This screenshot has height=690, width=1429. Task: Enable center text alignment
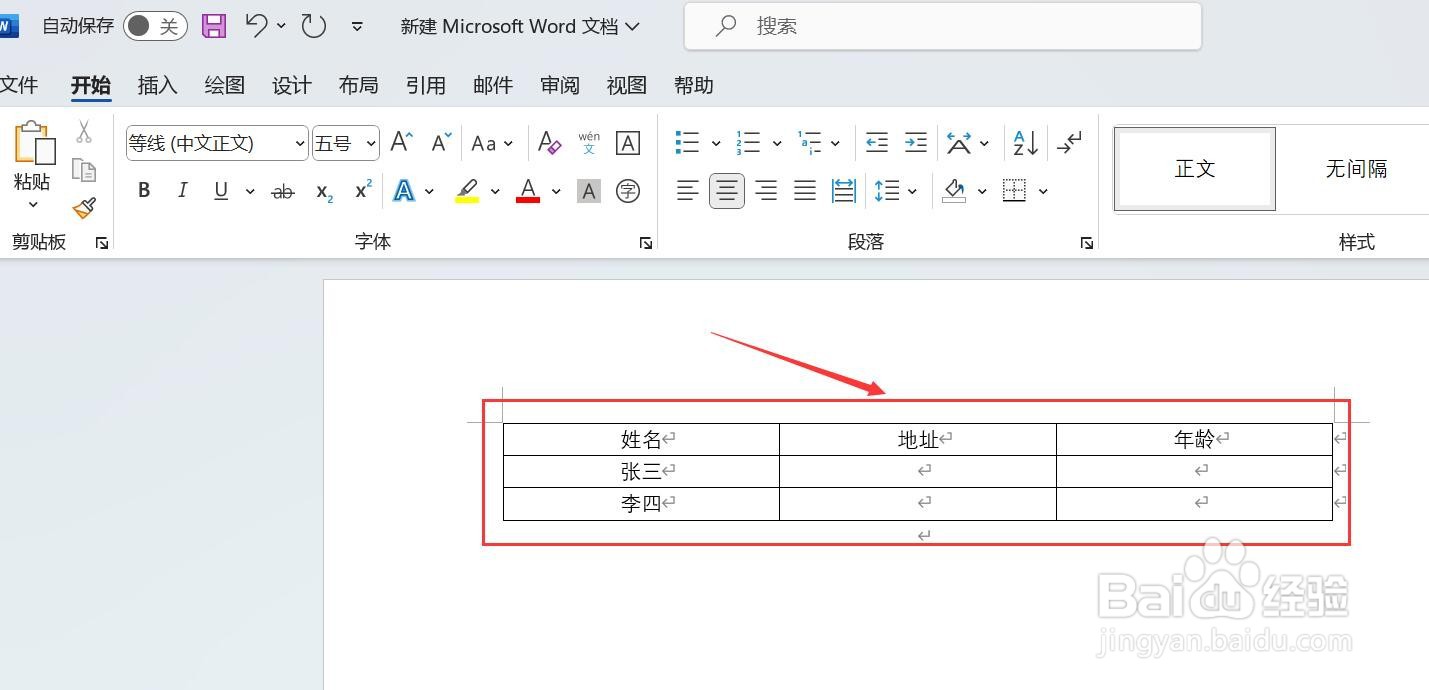click(727, 190)
